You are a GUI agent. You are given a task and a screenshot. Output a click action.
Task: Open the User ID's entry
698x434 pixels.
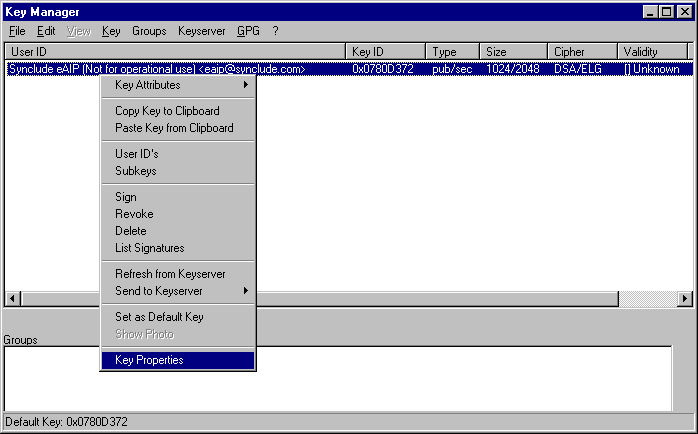click(x=137, y=154)
